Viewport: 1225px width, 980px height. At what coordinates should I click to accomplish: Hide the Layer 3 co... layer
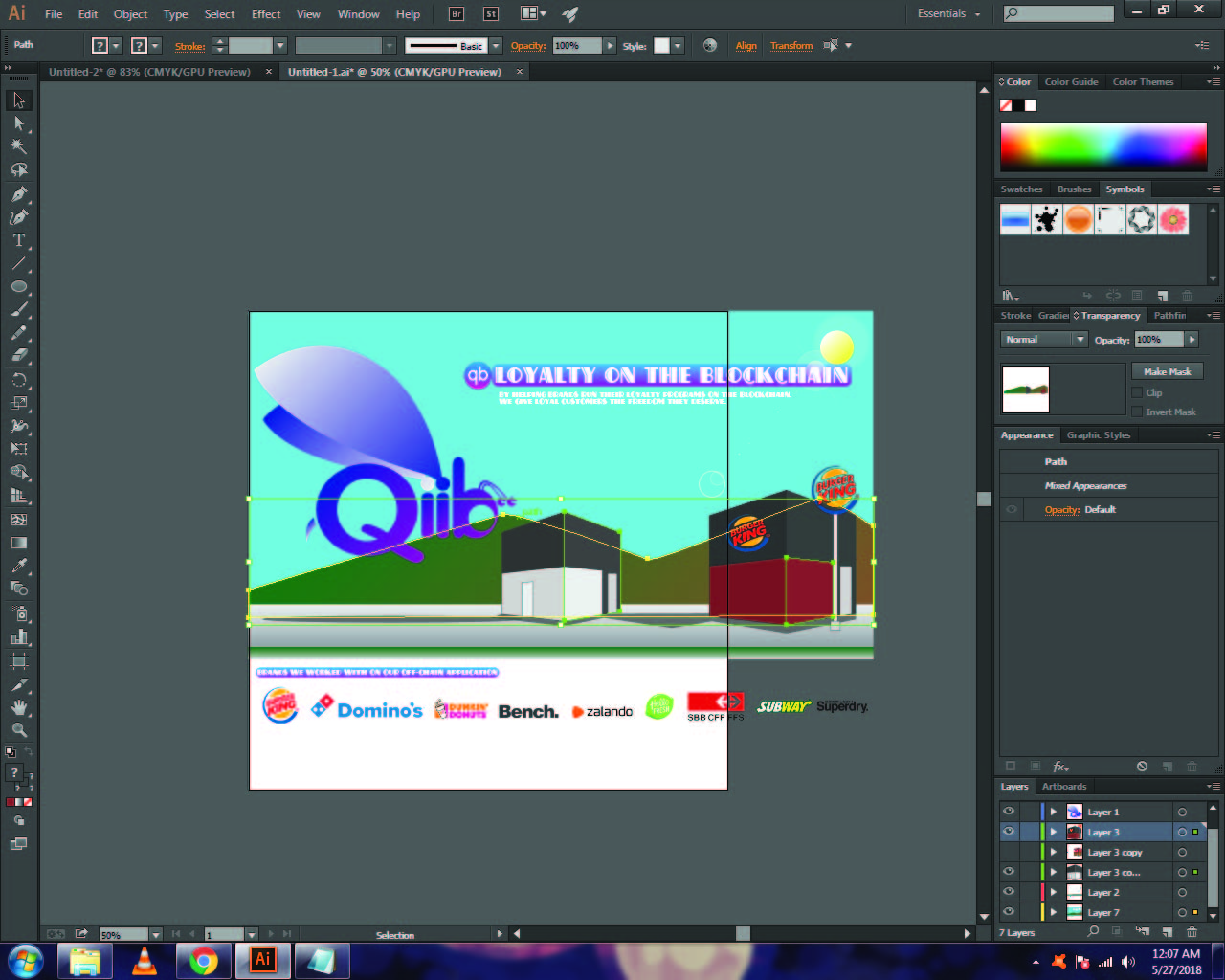pos(1009,872)
